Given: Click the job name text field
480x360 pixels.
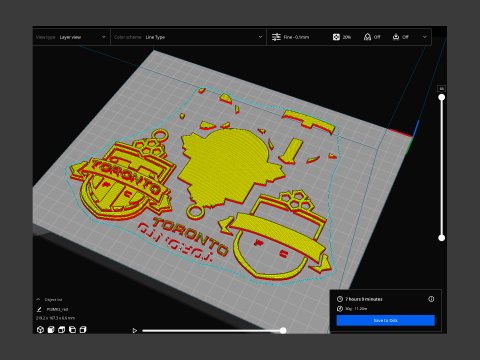Looking at the screenshot, I should tap(57, 309).
